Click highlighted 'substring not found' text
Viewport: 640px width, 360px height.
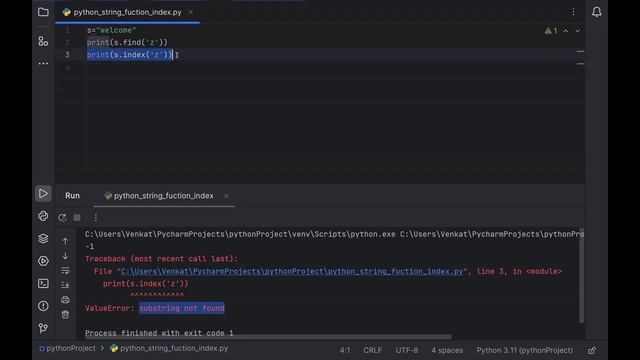click(182, 308)
